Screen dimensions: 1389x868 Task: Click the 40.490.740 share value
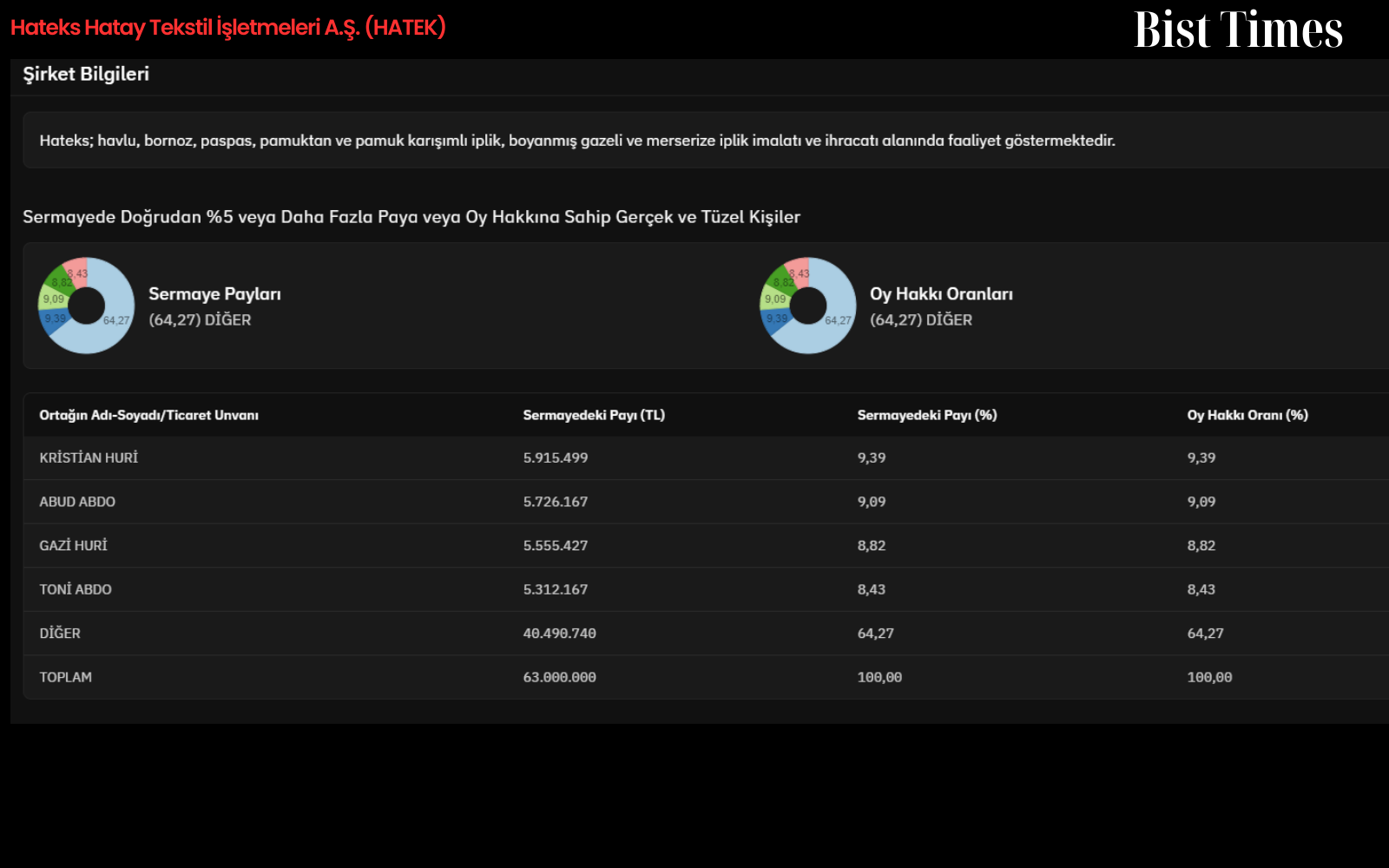pos(559,633)
